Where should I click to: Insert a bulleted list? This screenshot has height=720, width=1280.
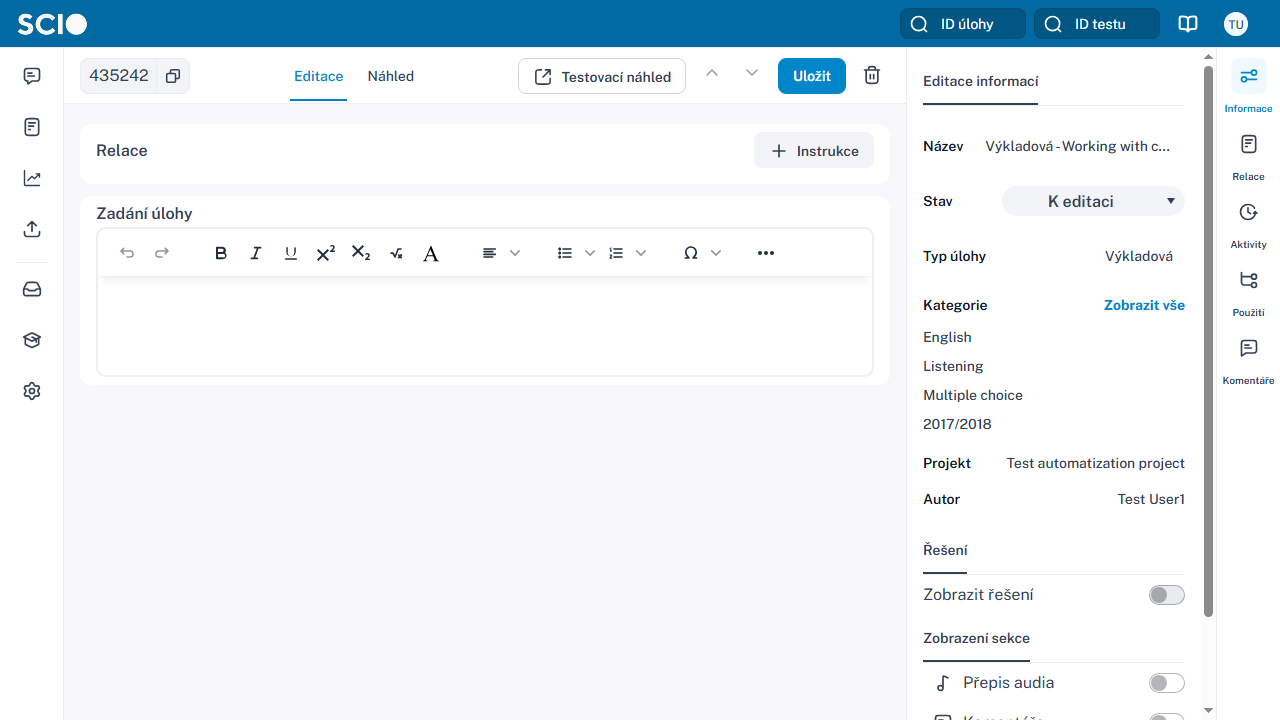pyautogui.click(x=565, y=253)
